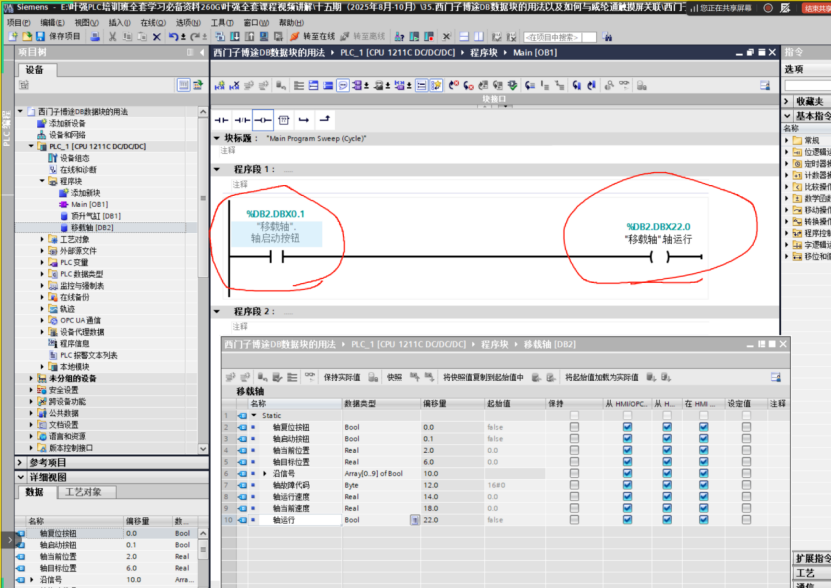The height and width of the screenshot is (588, 831).
Task: Click the delete X icon in toolbar
Action: coord(156,37)
